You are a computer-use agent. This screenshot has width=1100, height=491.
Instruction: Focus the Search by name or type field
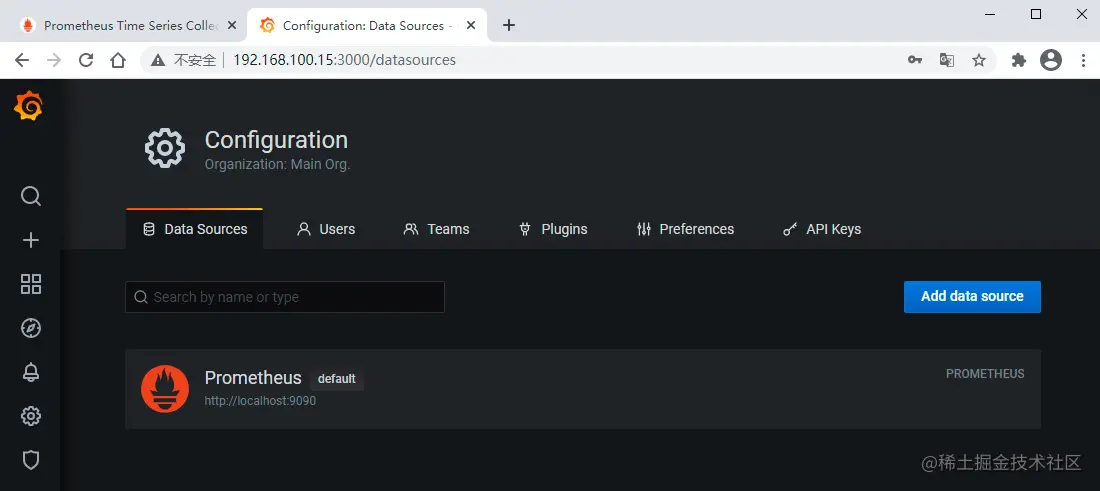pyautogui.click(x=285, y=297)
